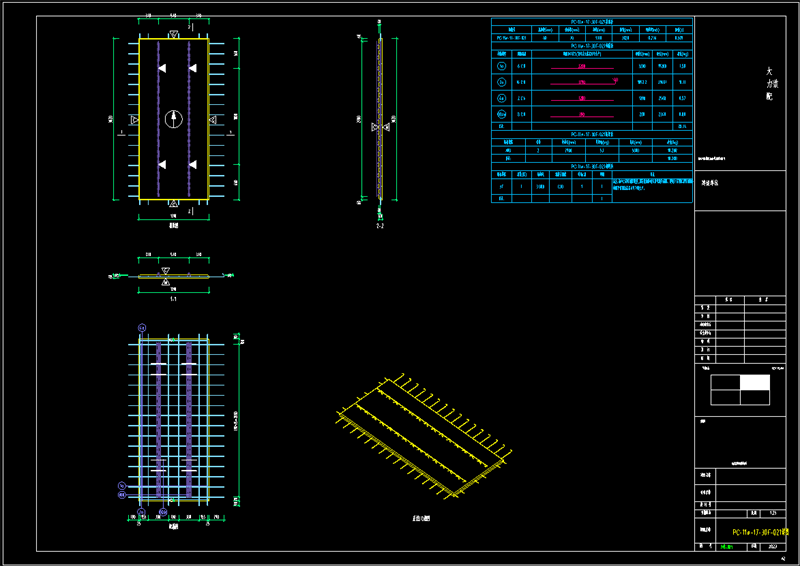The width and height of the screenshot is (800, 566).
Task: Select left purple truss band in reinforcement plan
Action: click(x=158, y=420)
